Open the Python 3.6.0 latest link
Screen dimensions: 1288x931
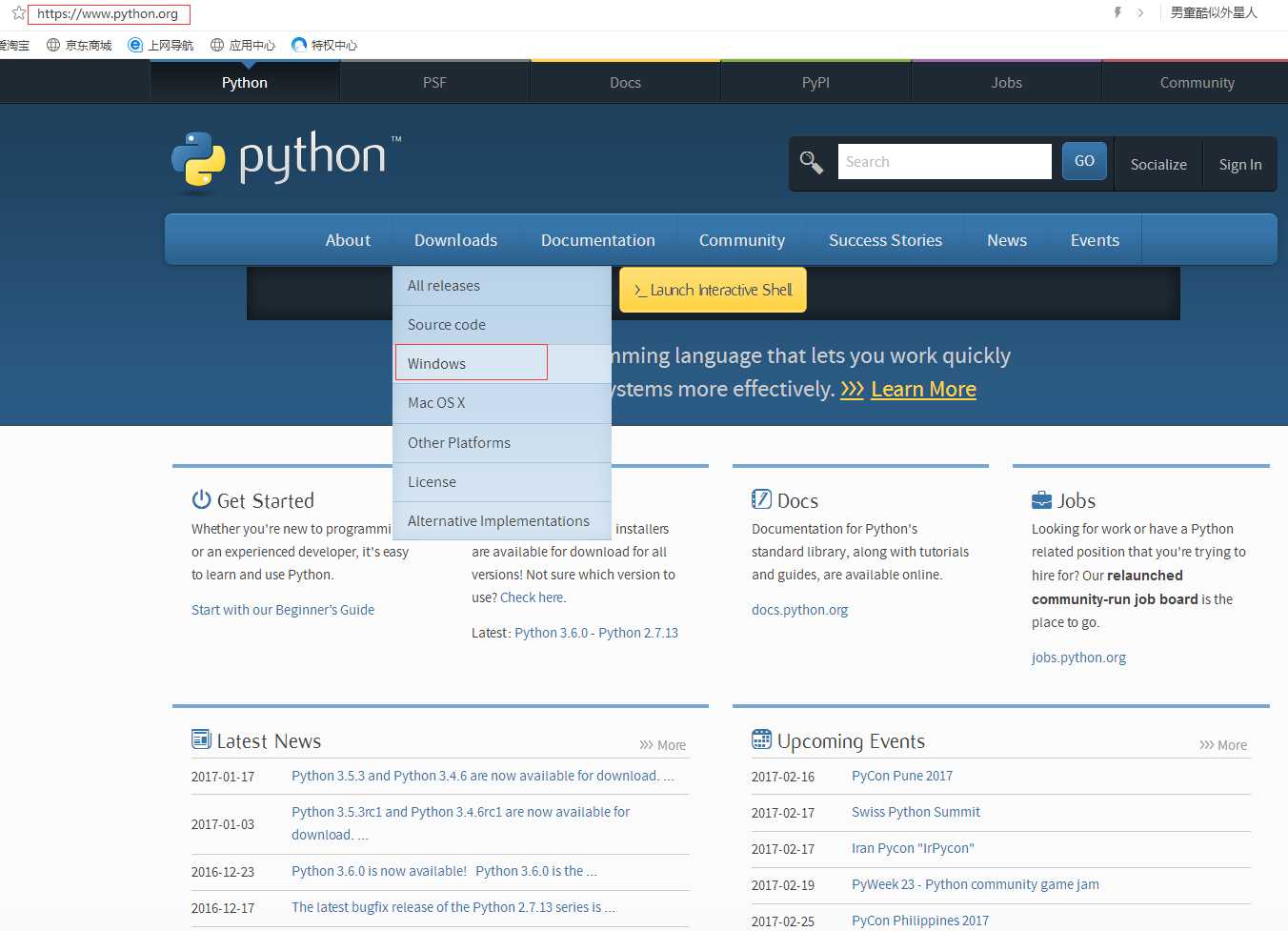(552, 633)
